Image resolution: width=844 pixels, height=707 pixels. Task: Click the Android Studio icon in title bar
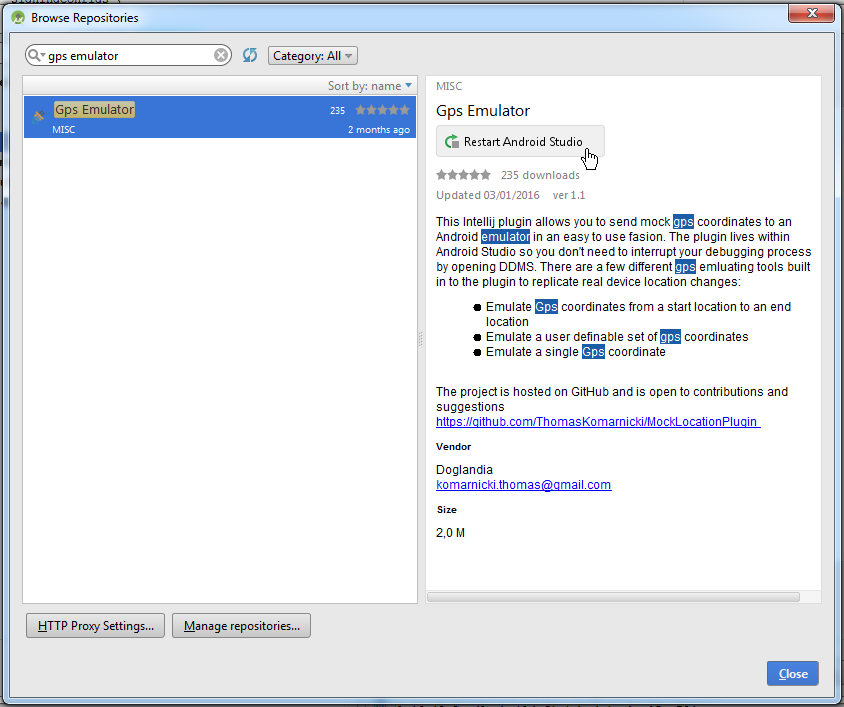coord(18,17)
